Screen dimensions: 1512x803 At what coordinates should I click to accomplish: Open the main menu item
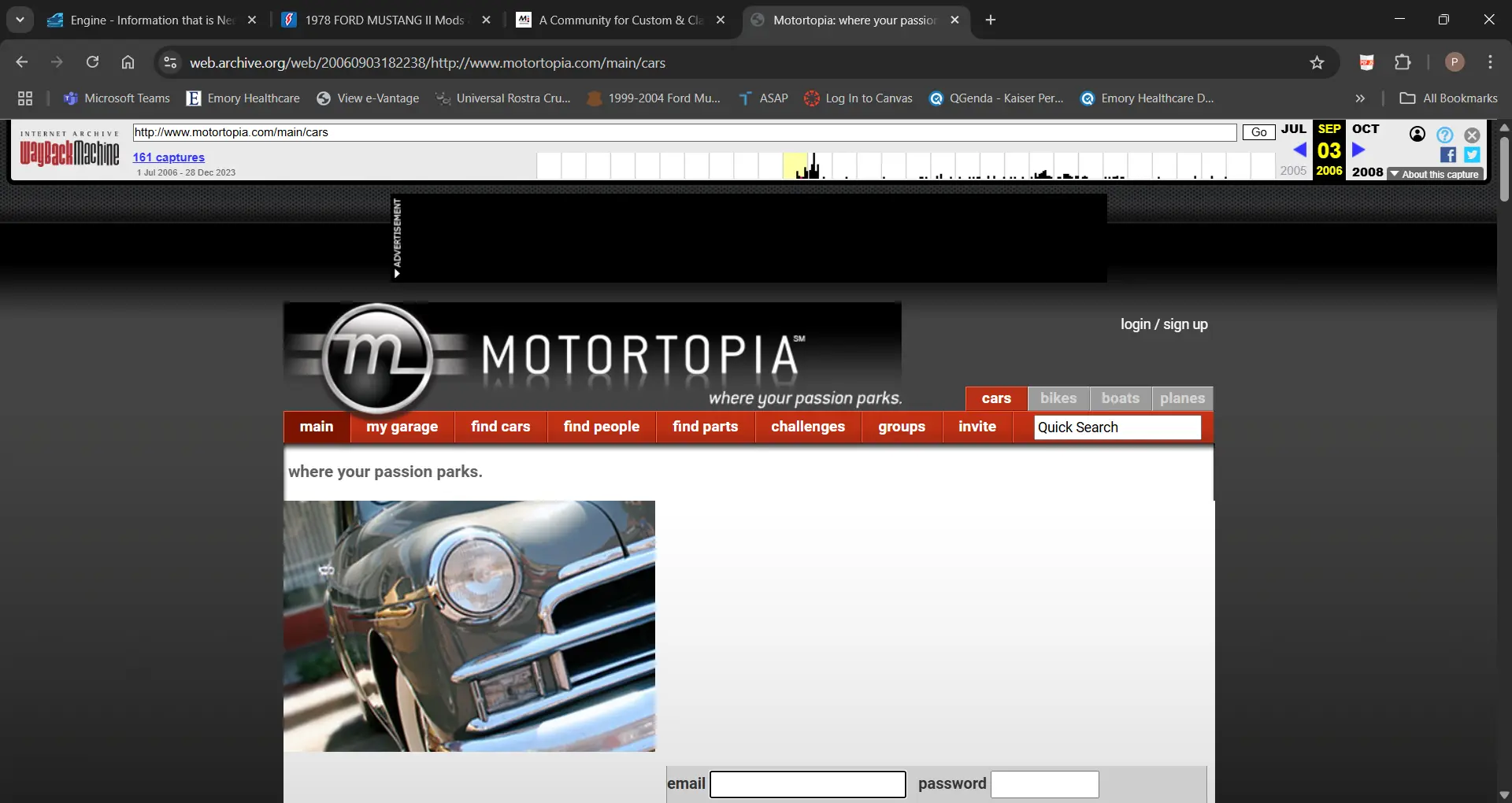[x=317, y=427]
